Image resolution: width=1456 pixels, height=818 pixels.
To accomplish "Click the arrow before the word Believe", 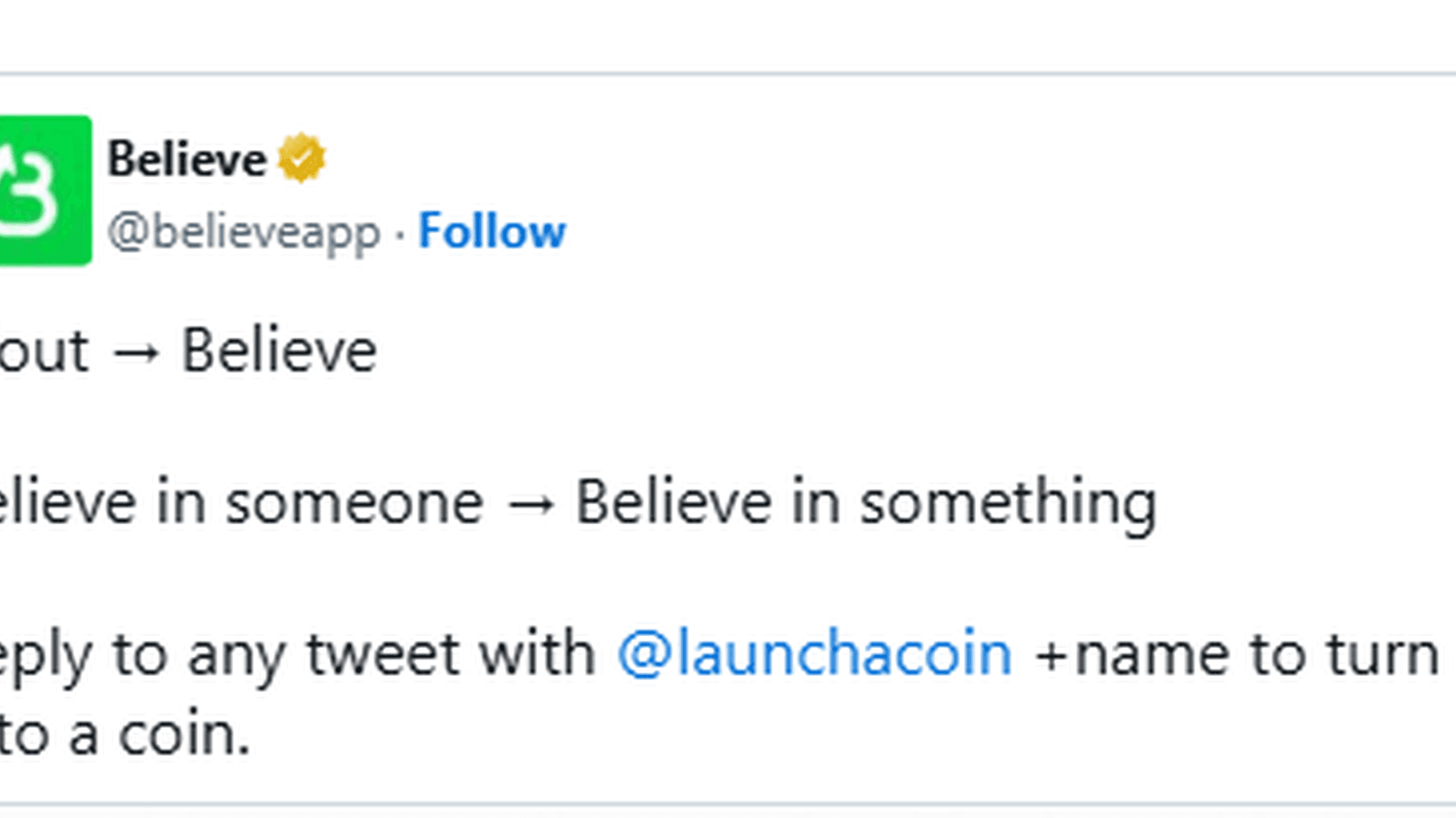I will [136, 354].
